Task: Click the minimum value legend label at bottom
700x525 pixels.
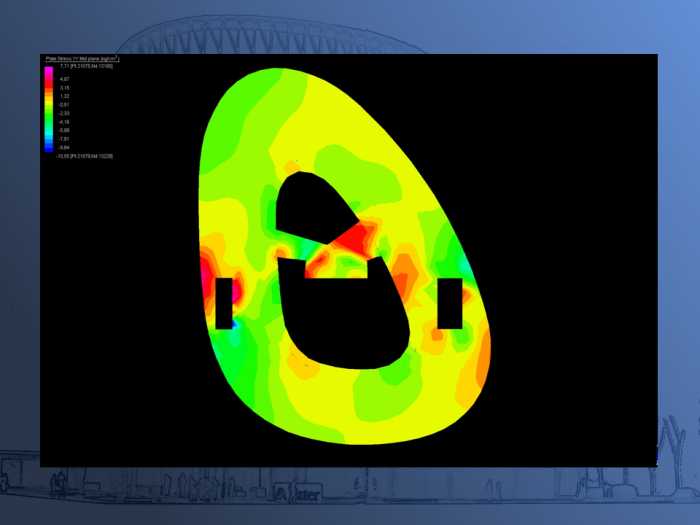Action: pos(84,157)
